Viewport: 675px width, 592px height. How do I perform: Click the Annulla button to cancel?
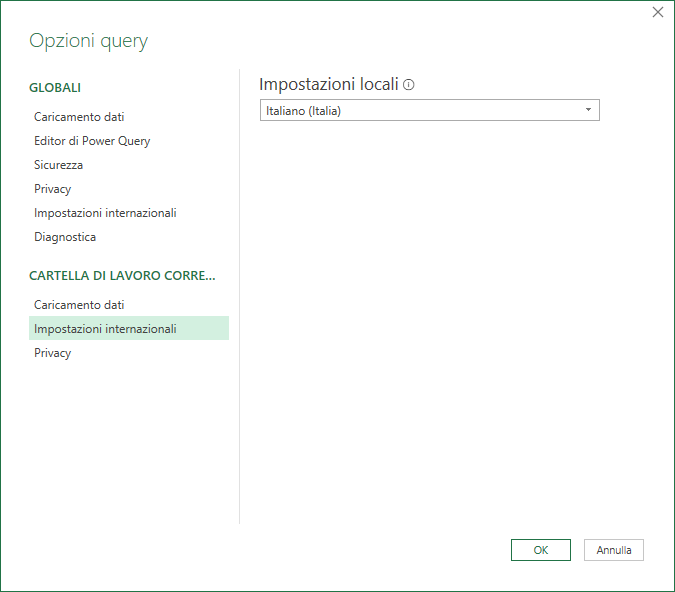point(613,550)
